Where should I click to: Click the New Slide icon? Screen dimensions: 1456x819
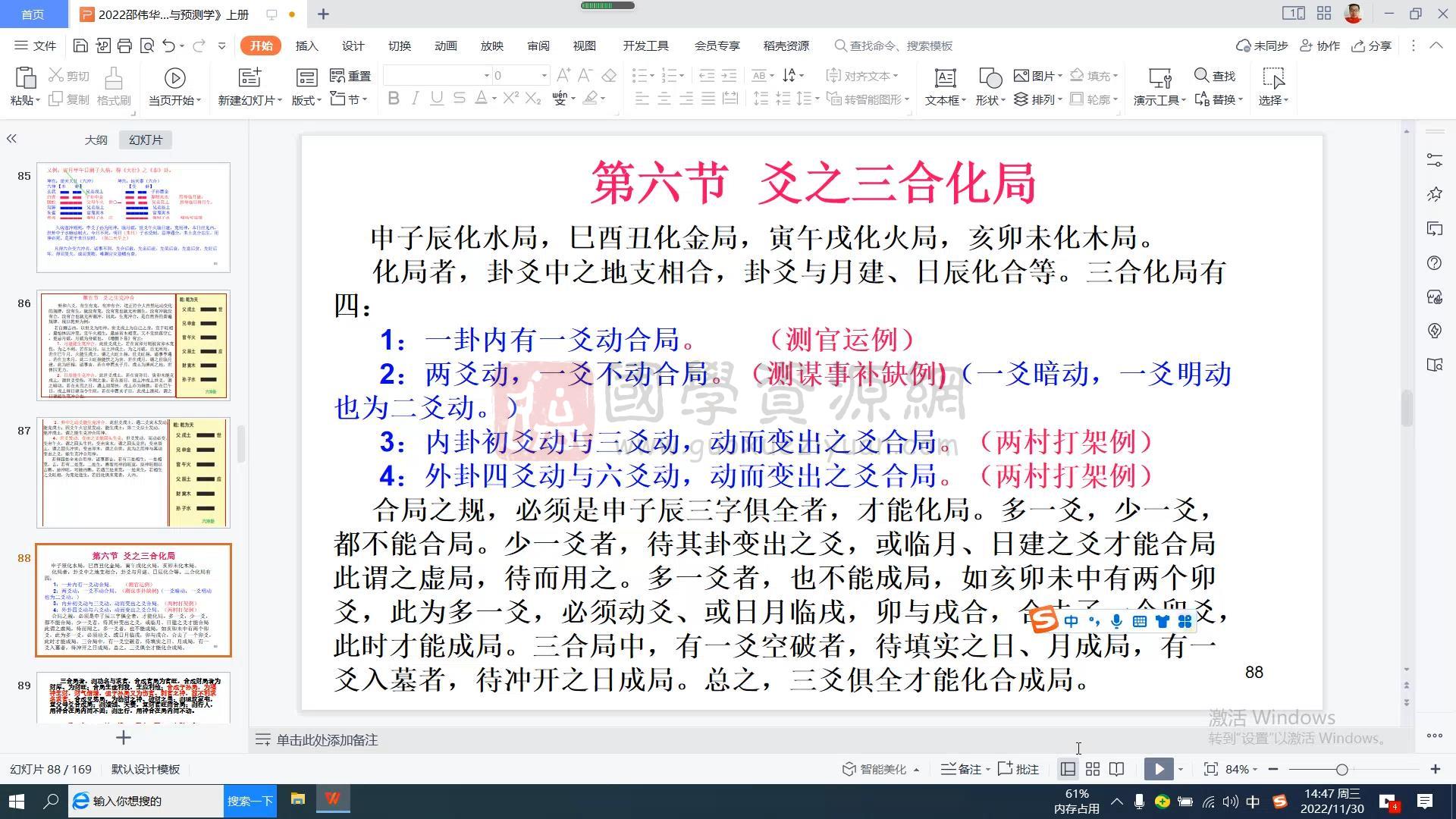tap(249, 77)
